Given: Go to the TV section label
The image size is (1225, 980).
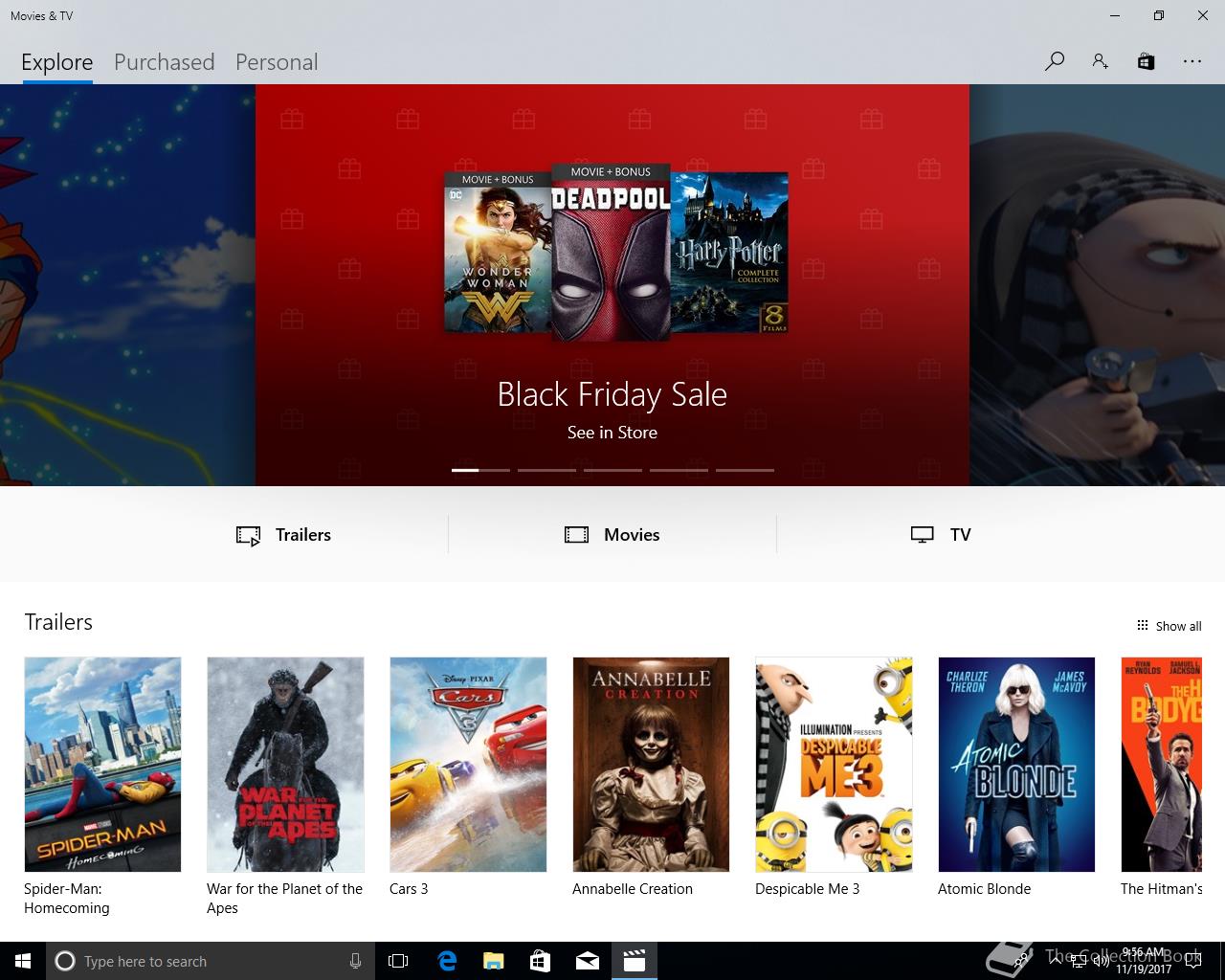Looking at the screenshot, I should (961, 535).
